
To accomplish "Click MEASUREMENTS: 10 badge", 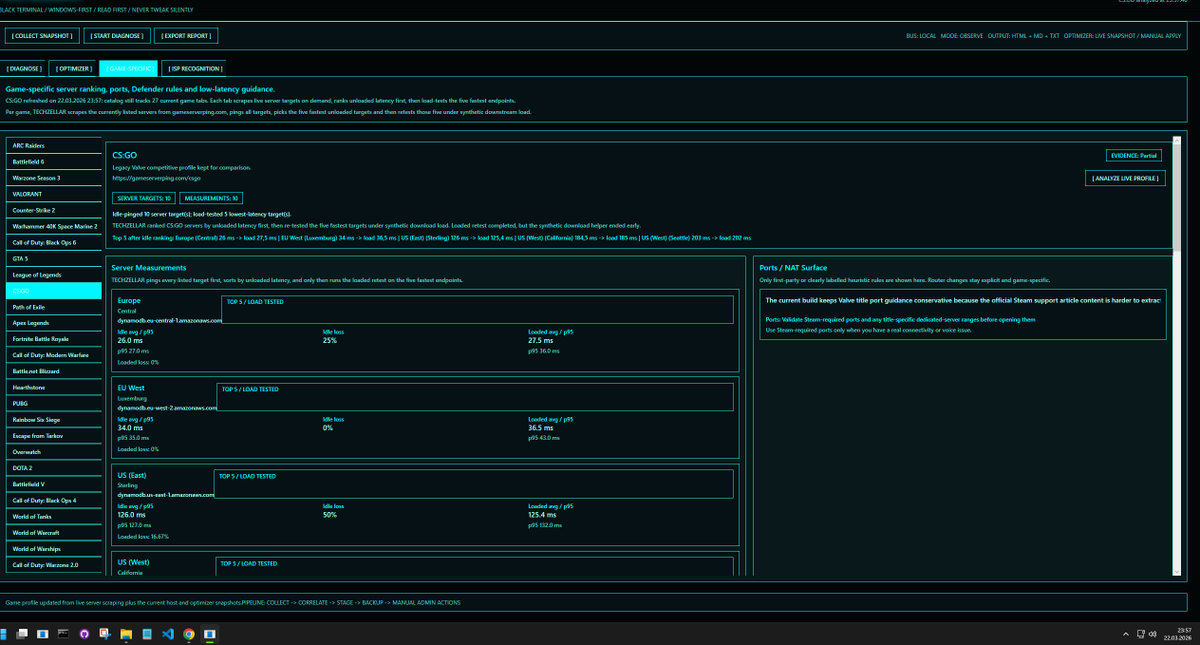I will 212,199.
